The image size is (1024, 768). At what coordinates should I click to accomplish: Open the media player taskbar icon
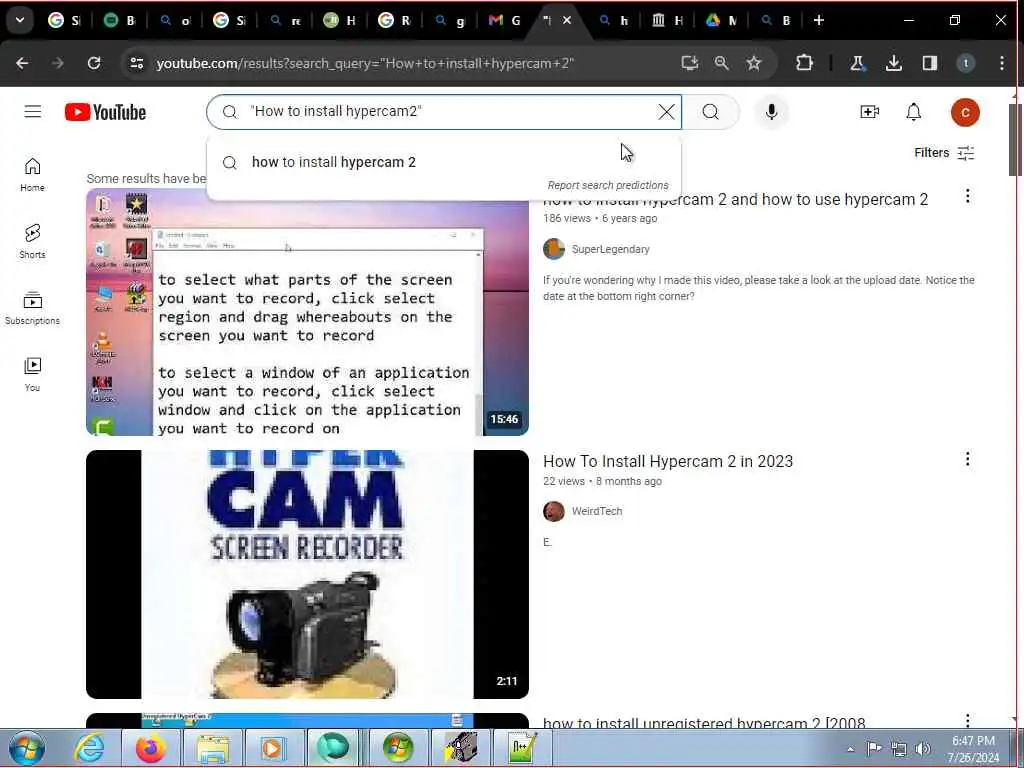272,748
